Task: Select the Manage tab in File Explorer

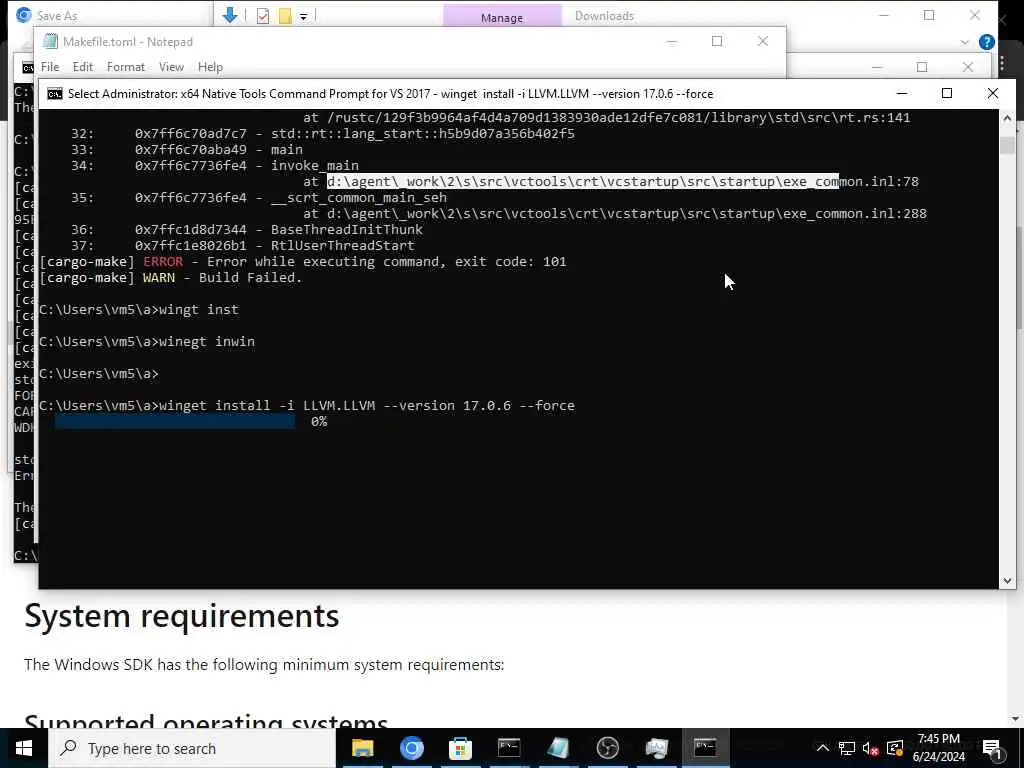Action: click(x=502, y=17)
